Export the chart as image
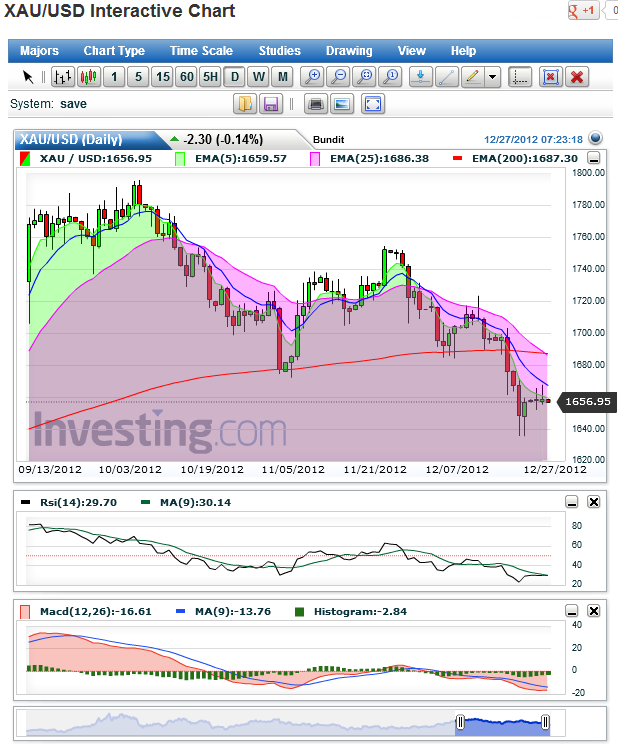Viewport: 618px width, 748px height. (342, 104)
